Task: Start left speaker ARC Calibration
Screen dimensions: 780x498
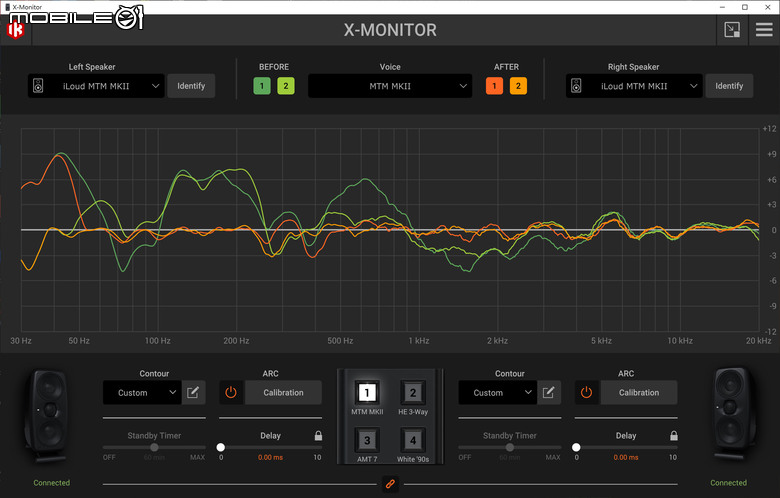Action: (x=284, y=393)
